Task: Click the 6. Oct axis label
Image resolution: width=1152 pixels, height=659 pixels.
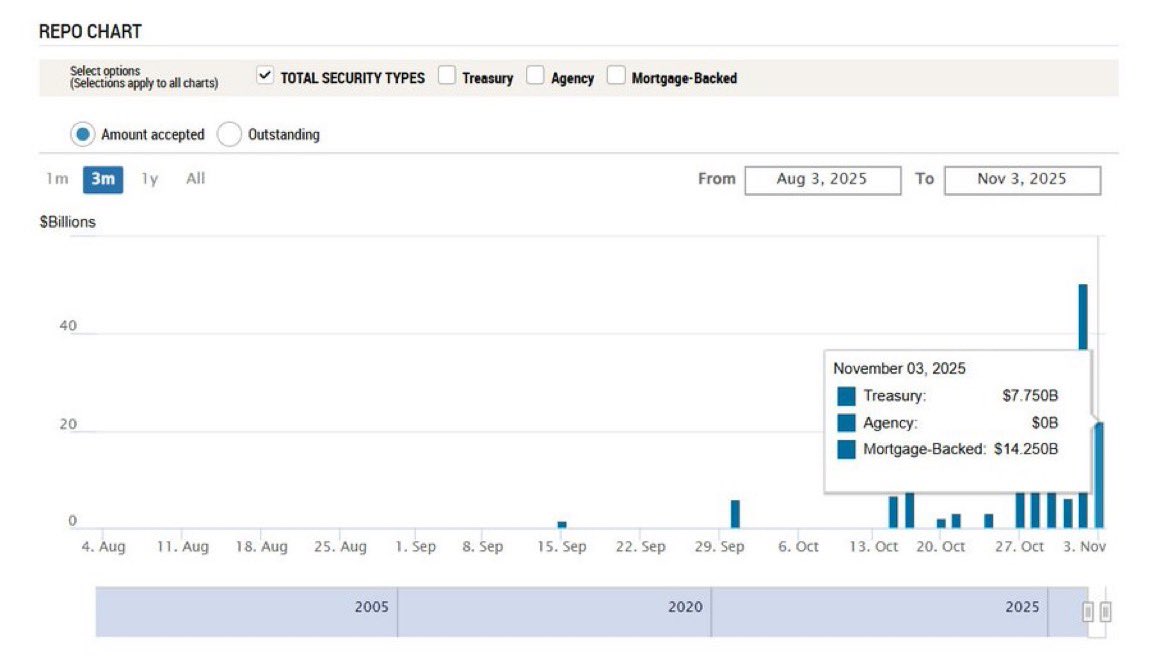Action: (799, 547)
